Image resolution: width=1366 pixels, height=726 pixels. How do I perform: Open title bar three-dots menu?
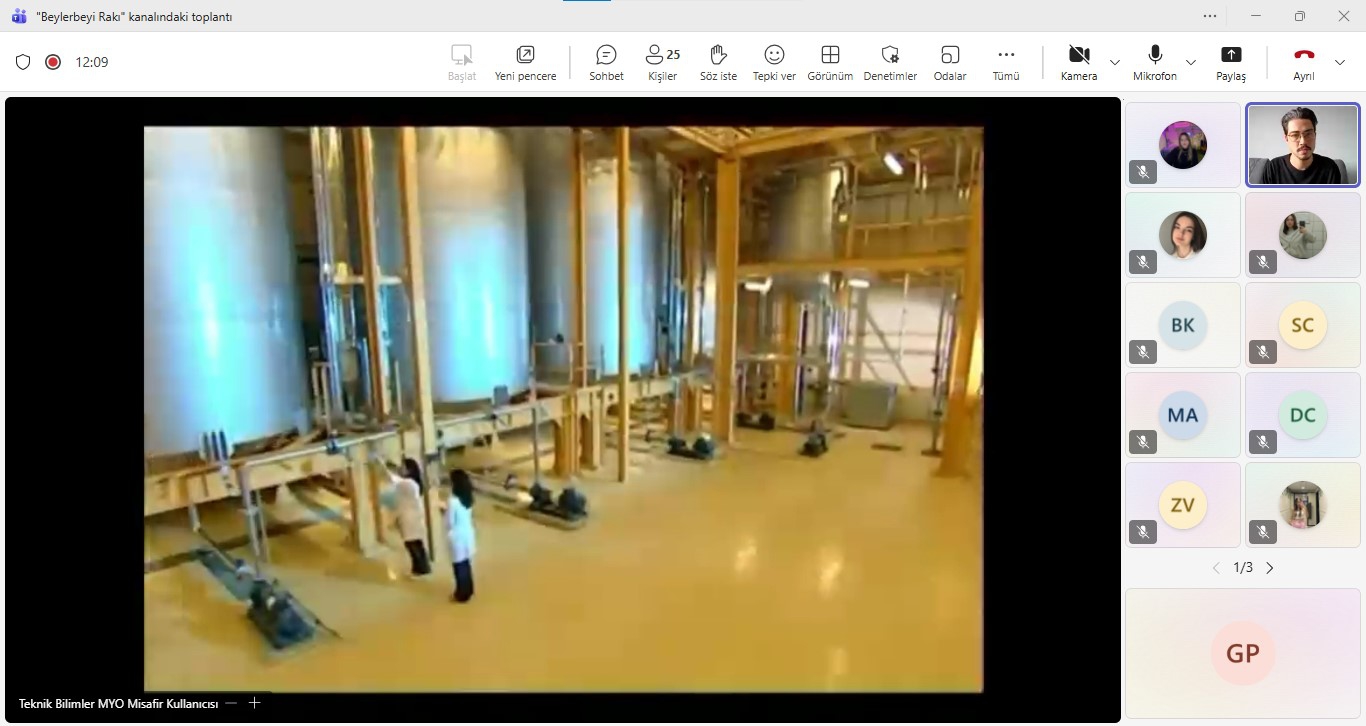point(1210,16)
